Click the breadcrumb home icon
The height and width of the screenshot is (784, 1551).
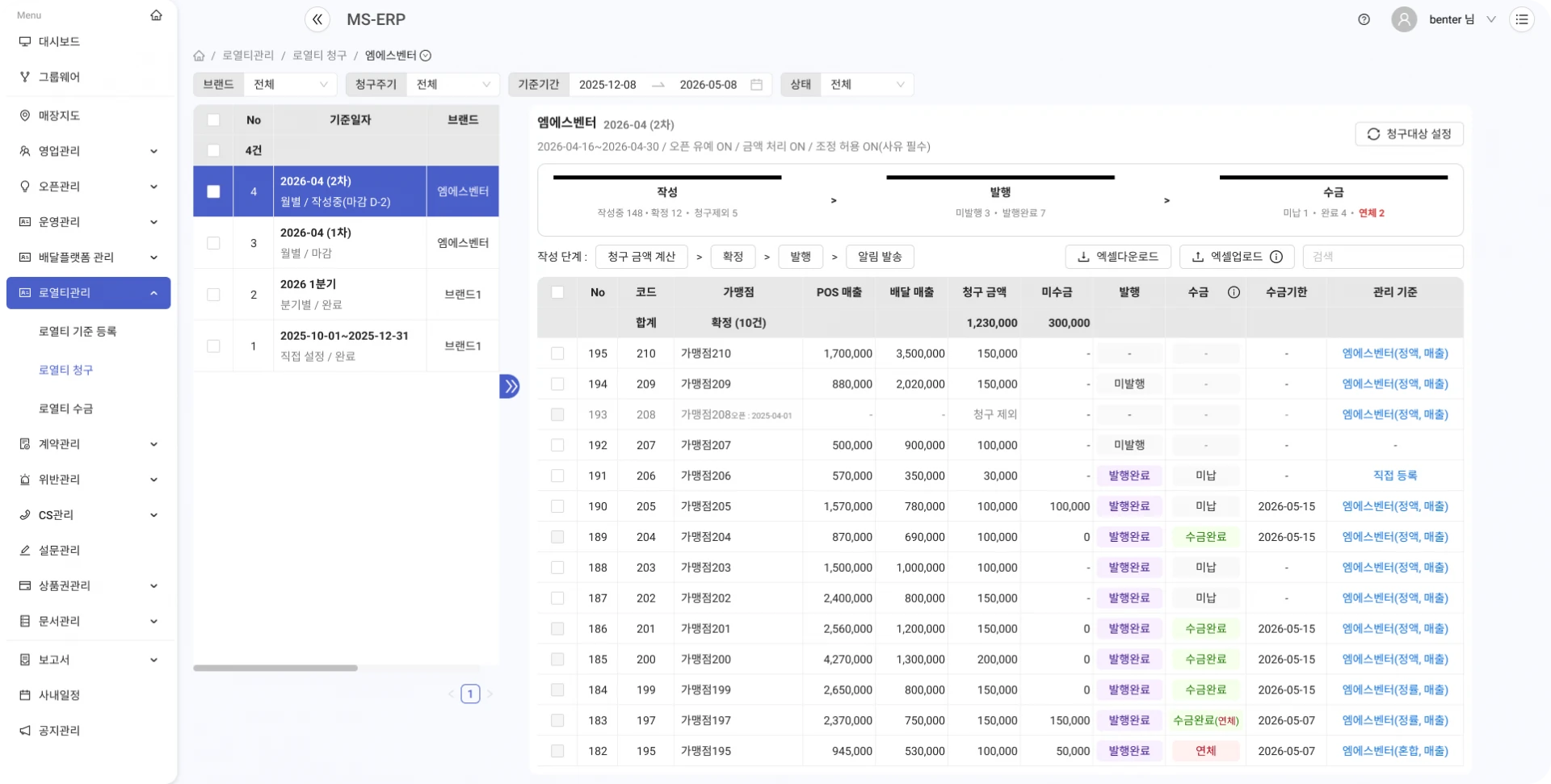pos(199,56)
